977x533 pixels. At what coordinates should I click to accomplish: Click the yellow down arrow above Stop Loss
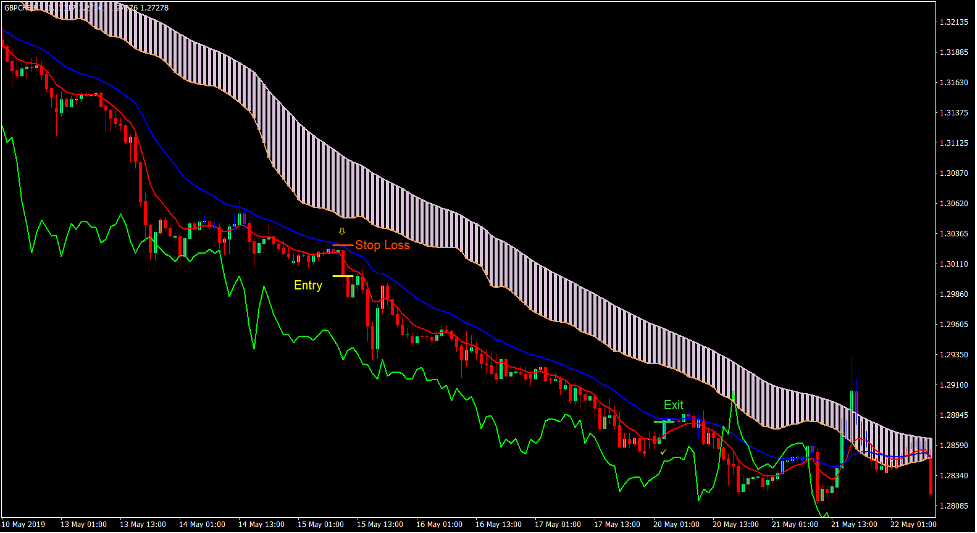point(341,232)
